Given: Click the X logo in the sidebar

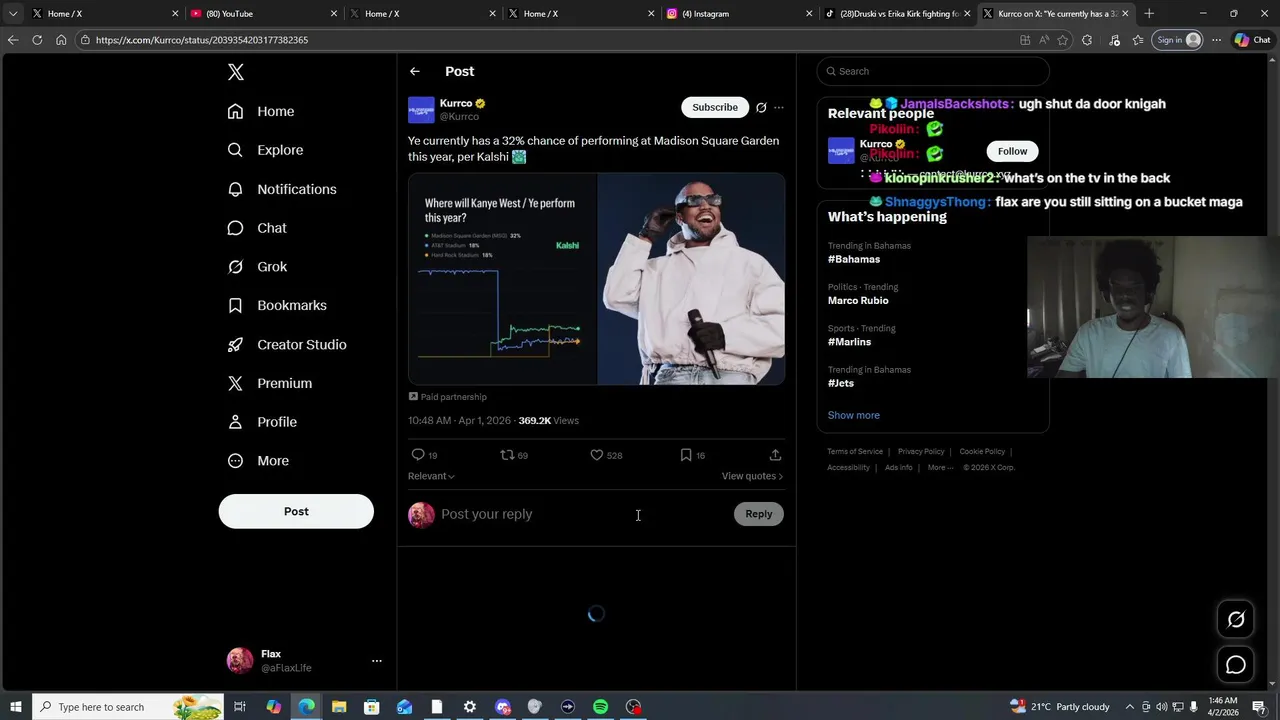Looking at the screenshot, I should (236, 72).
